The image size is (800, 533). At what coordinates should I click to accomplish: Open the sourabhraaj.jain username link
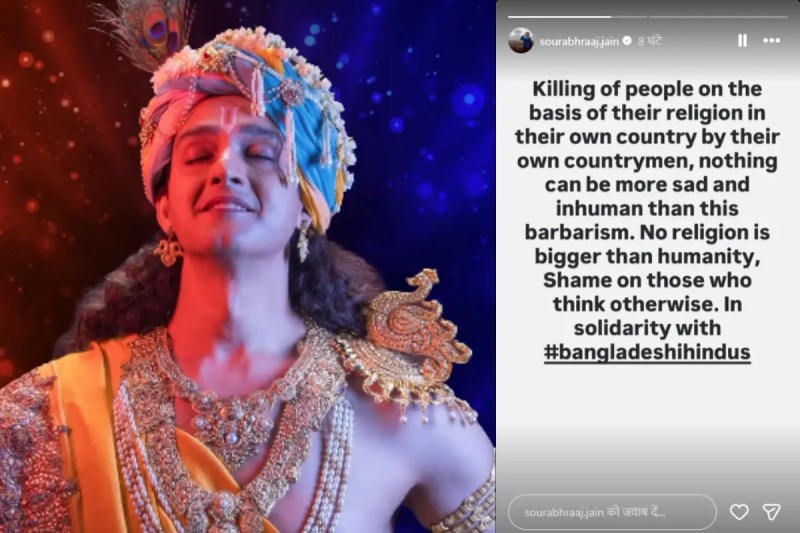coord(579,41)
